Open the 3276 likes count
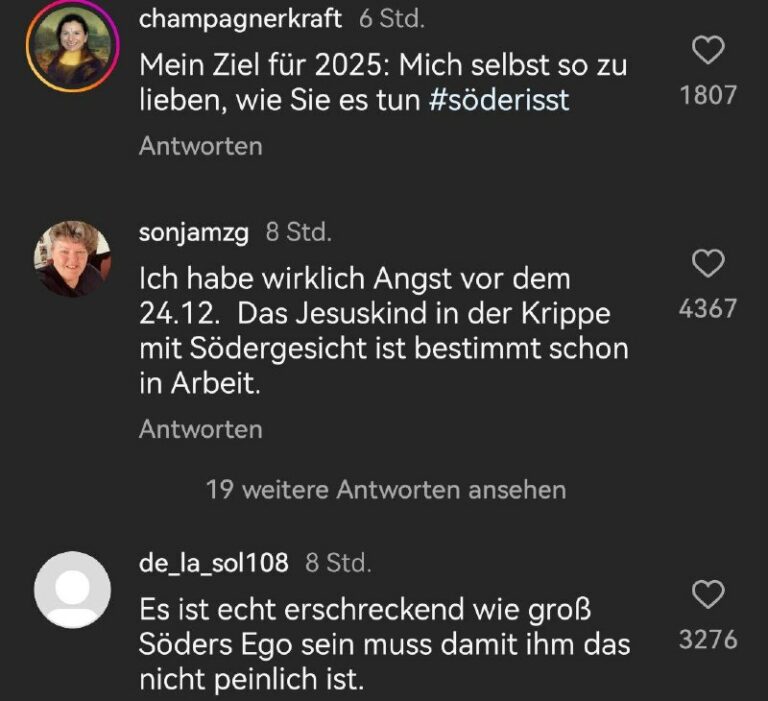This screenshot has height=701, width=768. [x=708, y=640]
